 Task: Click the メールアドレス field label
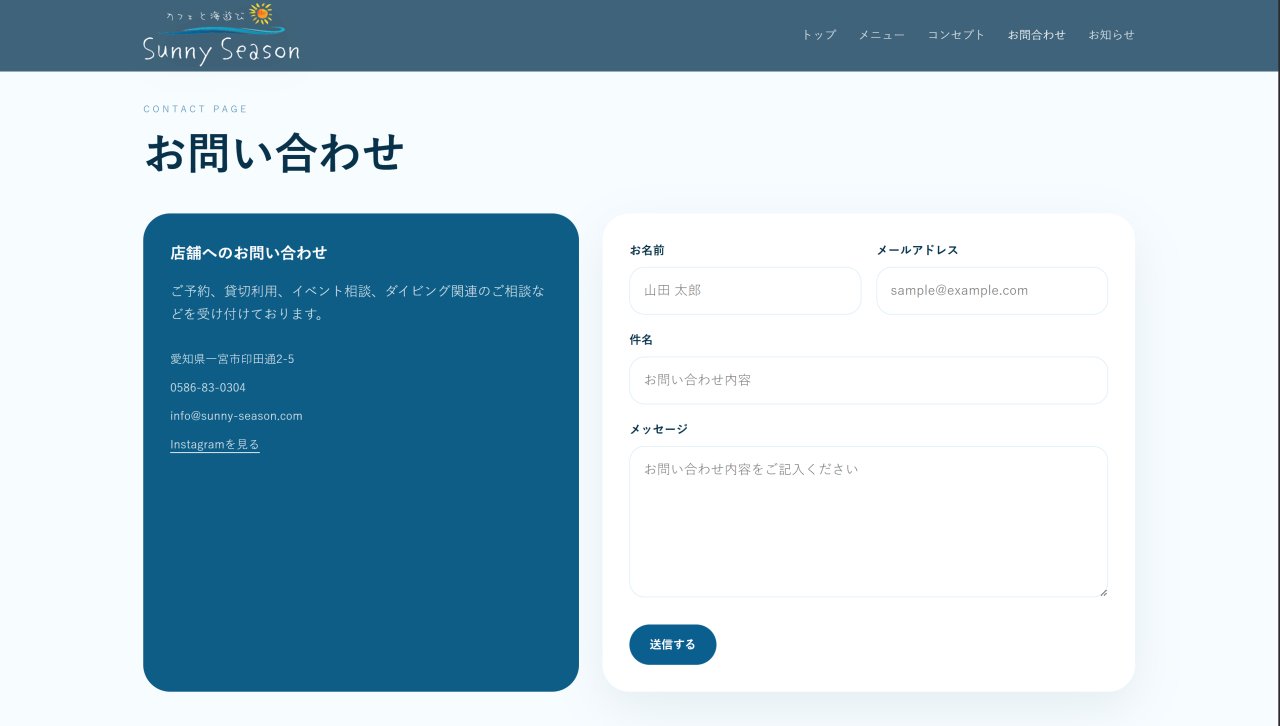click(x=917, y=250)
